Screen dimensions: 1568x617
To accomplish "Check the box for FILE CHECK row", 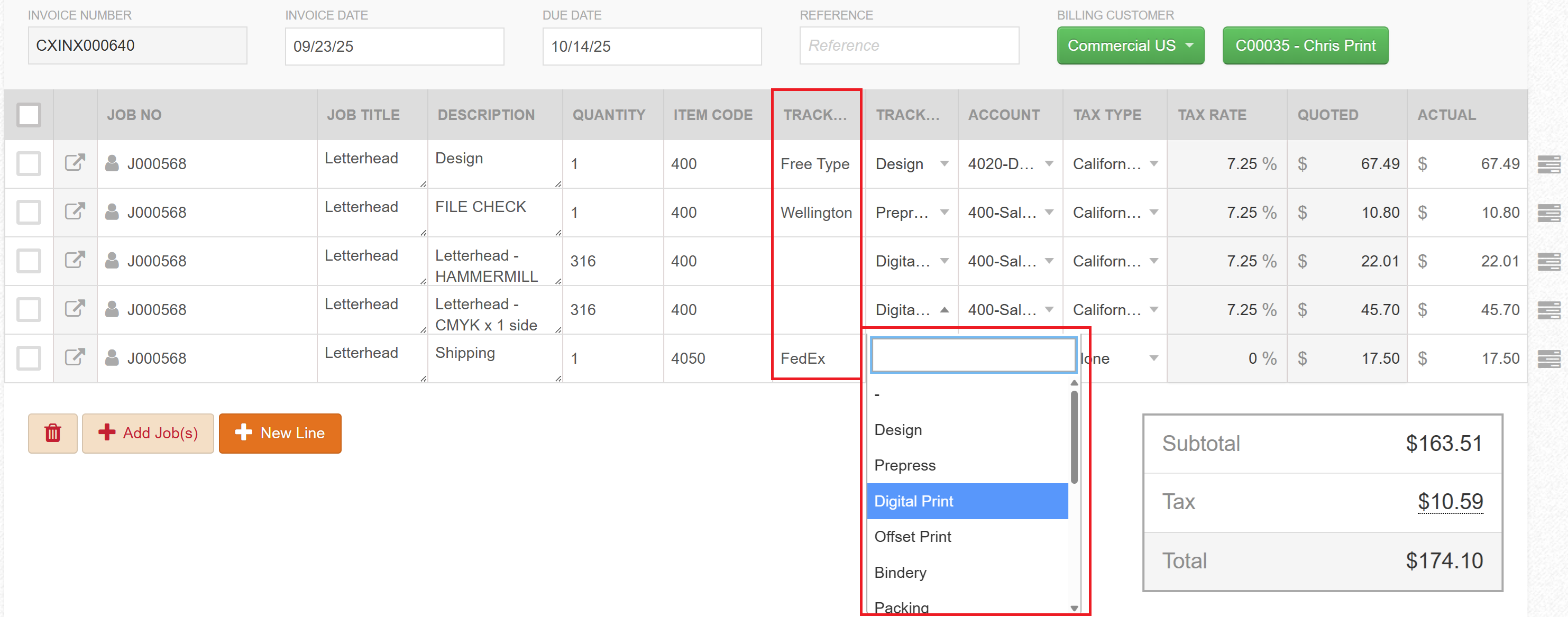I will [29, 213].
